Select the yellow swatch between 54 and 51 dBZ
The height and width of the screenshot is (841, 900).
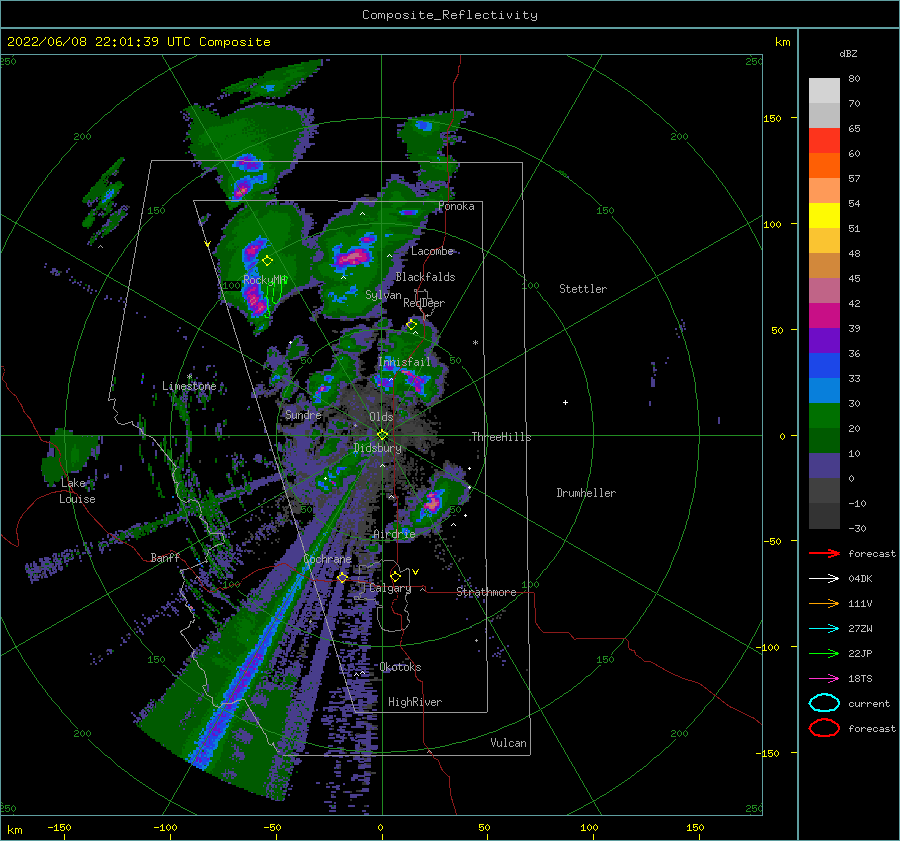(824, 216)
